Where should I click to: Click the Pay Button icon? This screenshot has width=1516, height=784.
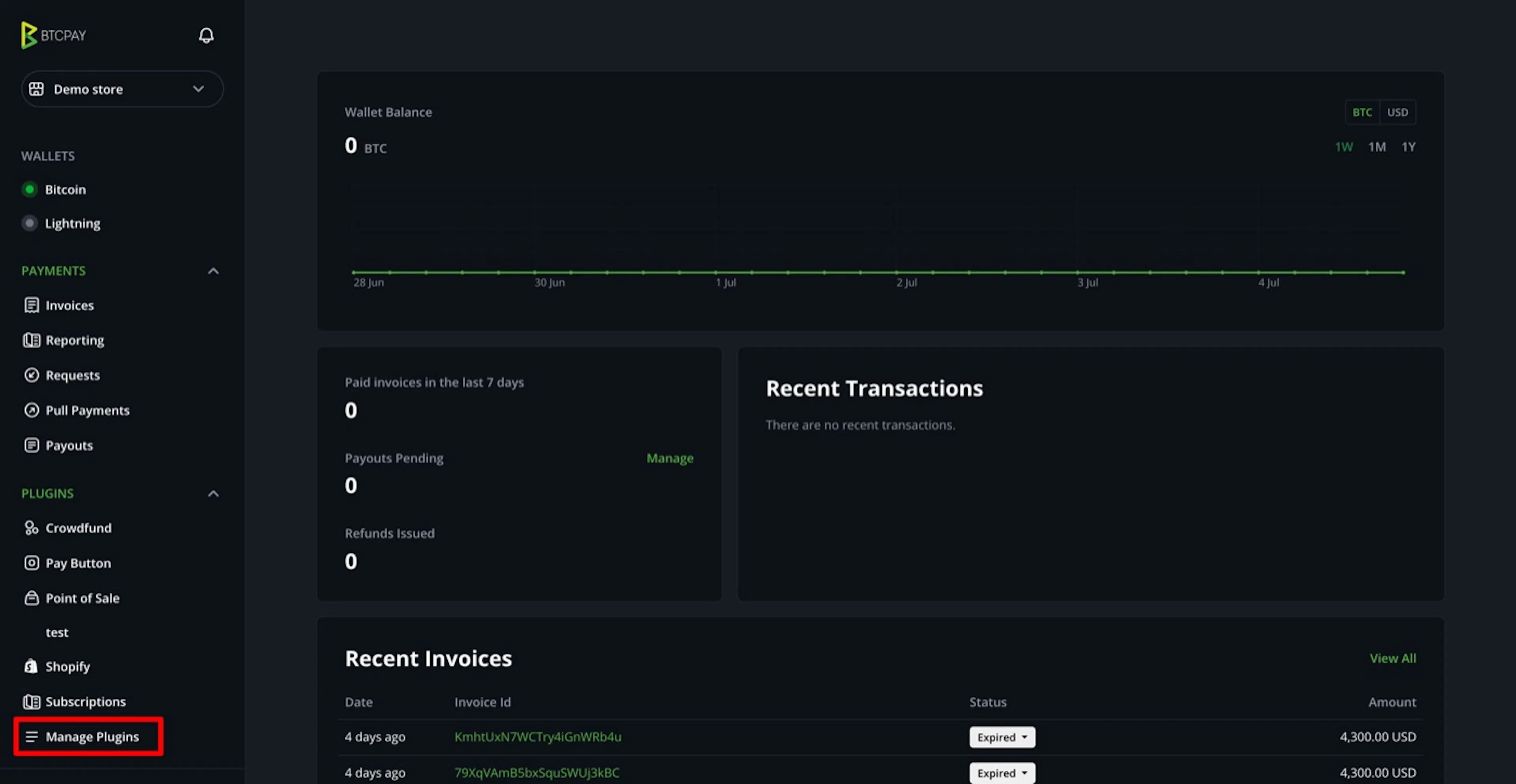point(32,563)
